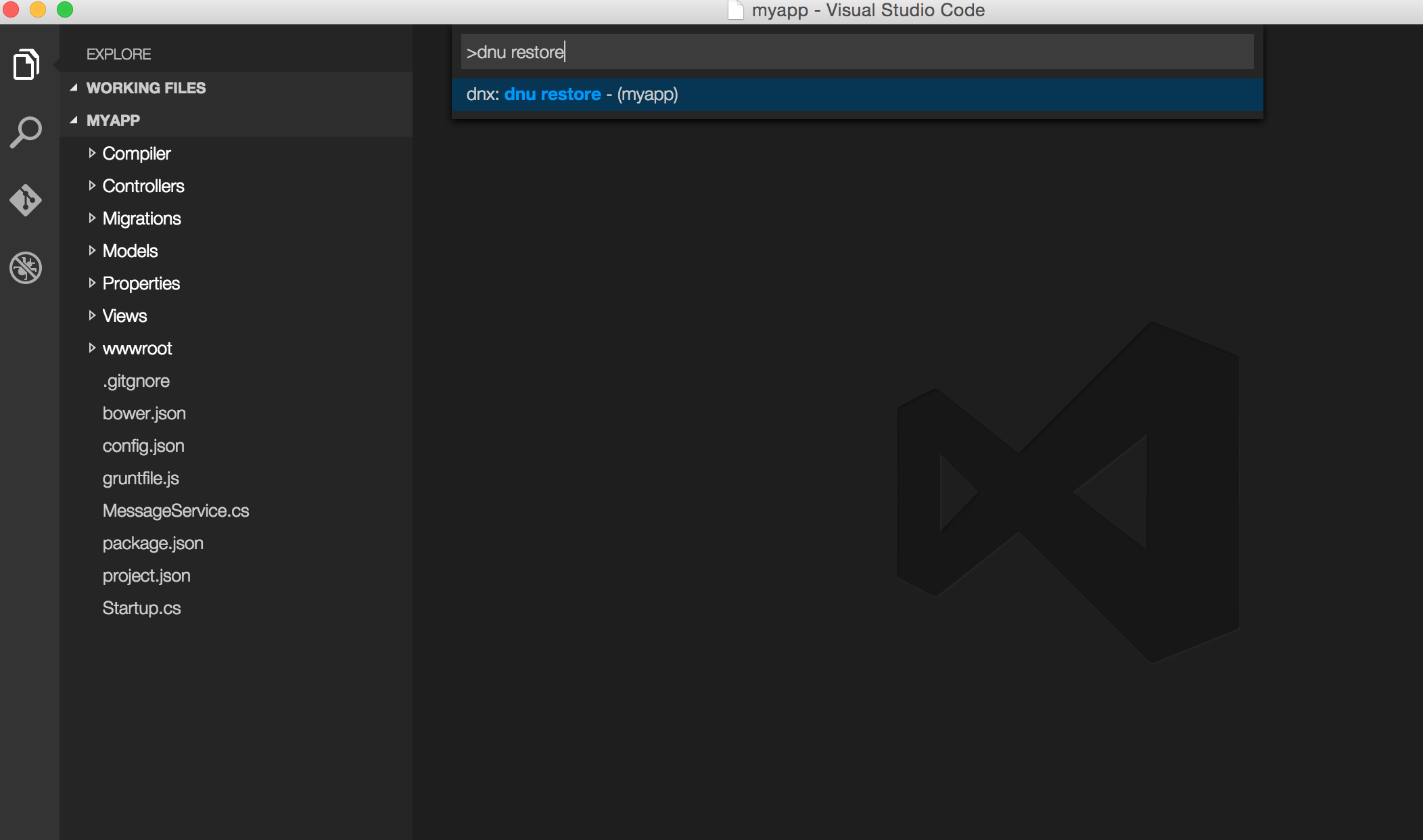Expand the Compiler folder arrow
Image resolution: width=1423 pixels, height=840 pixels.
click(92, 154)
